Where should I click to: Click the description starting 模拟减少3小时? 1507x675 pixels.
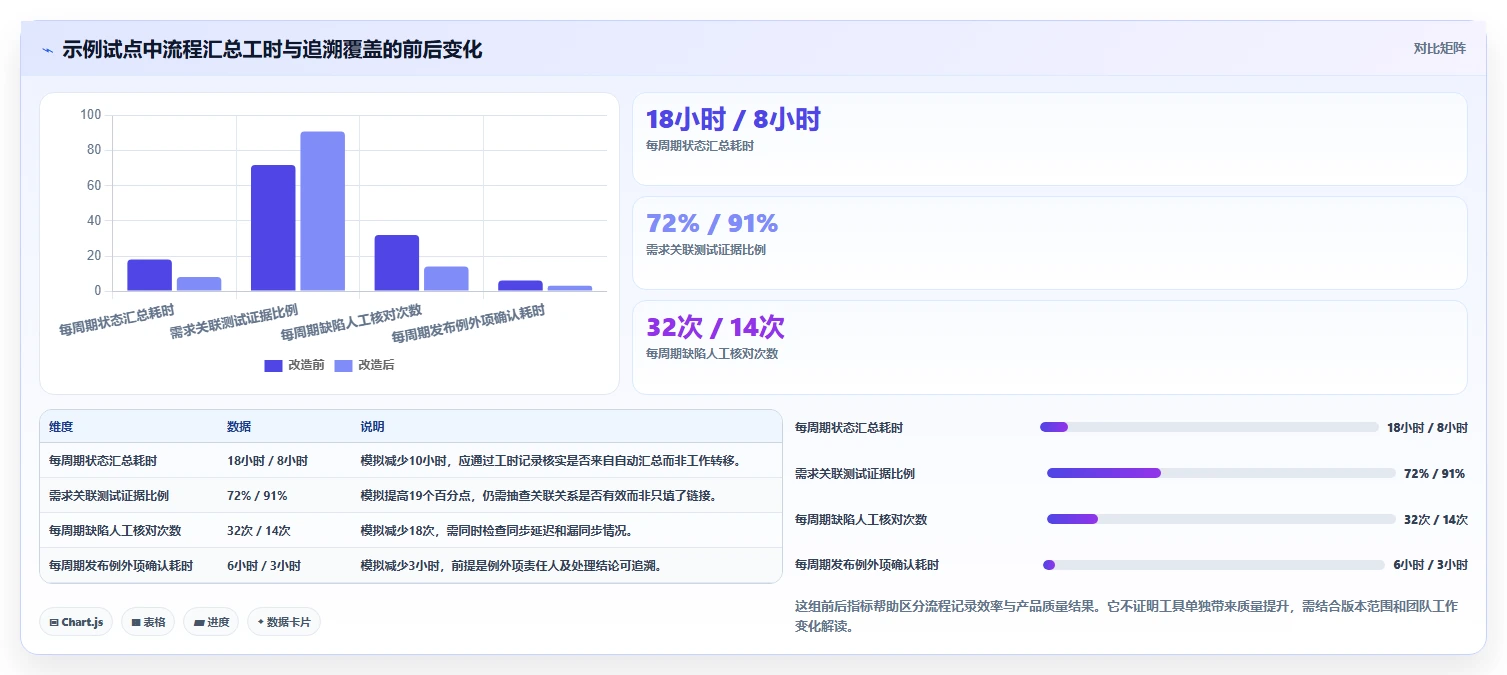tap(512, 565)
